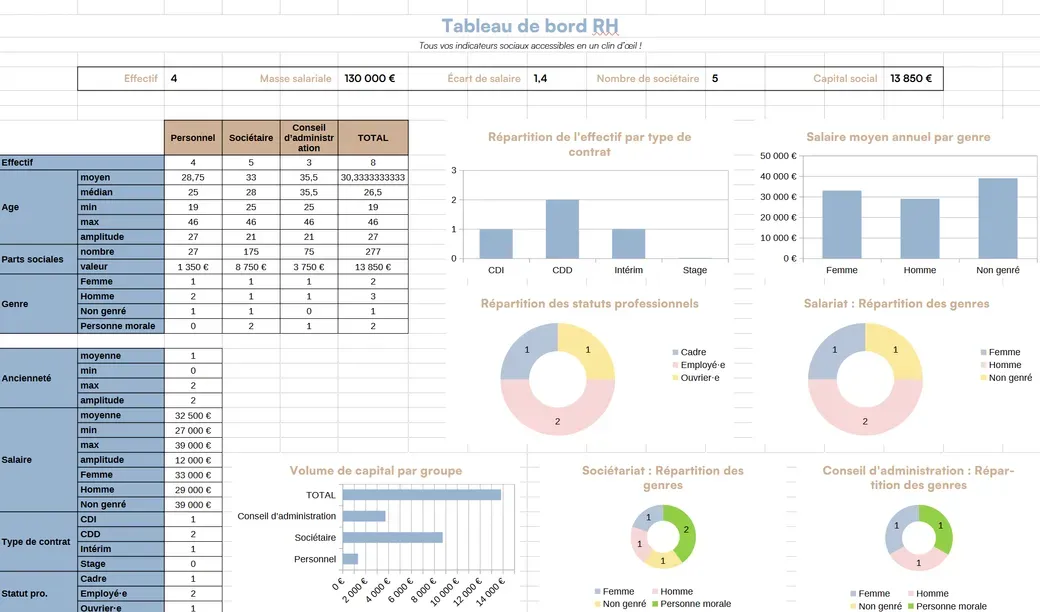This screenshot has width=1040, height=612.
Task: Click the "Répartition des statuts professionnels" chart title
Action: [589, 304]
